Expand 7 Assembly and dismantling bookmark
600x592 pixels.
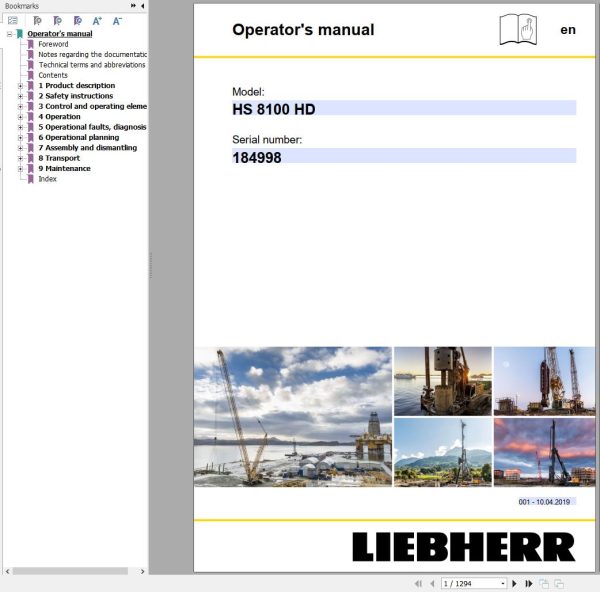(x=21, y=148)
